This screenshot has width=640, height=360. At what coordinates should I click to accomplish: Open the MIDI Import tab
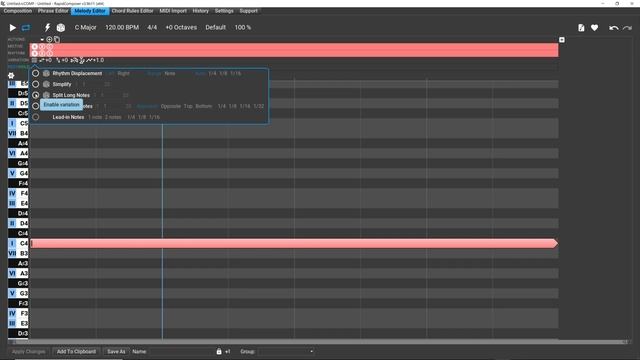(173, 11)
